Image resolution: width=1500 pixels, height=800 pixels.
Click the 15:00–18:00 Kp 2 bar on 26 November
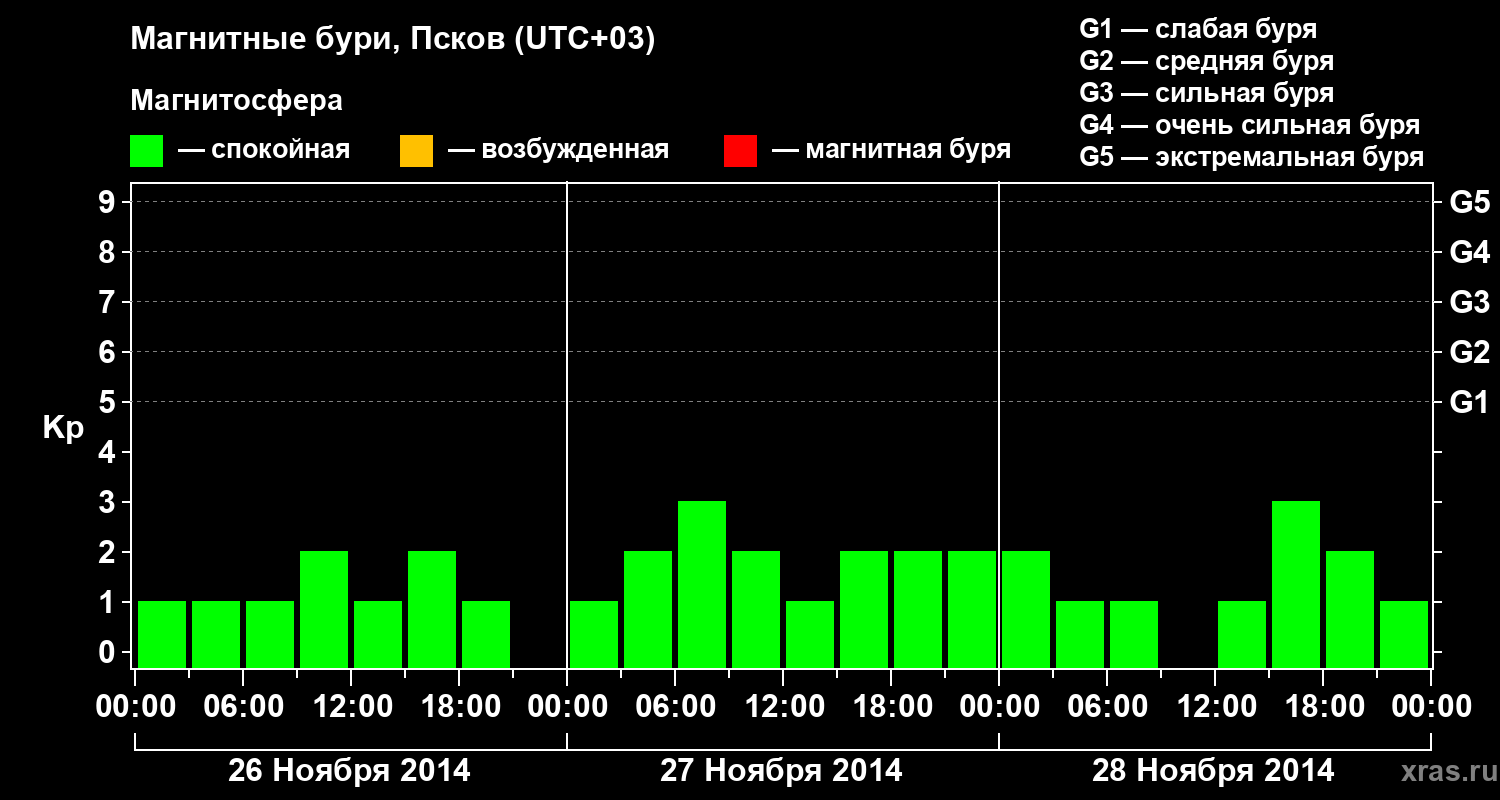pos(432,609)
